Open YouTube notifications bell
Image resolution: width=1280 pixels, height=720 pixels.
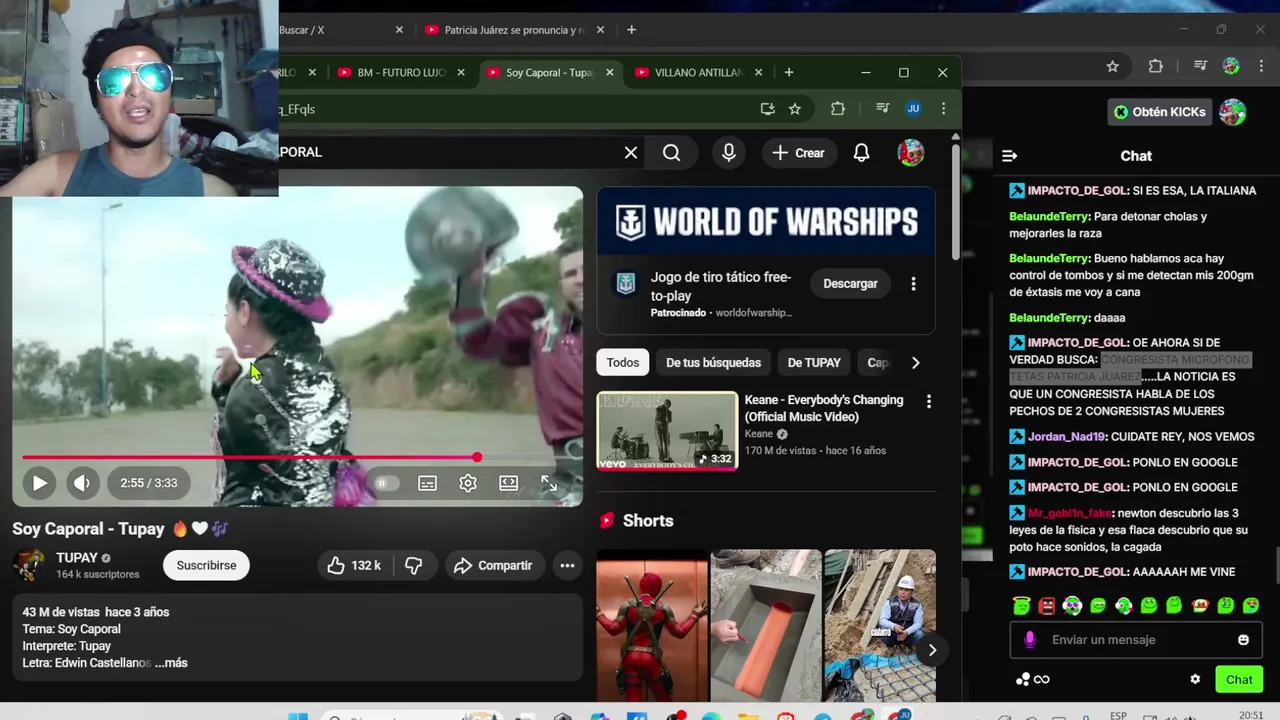[x=861, y=153]
